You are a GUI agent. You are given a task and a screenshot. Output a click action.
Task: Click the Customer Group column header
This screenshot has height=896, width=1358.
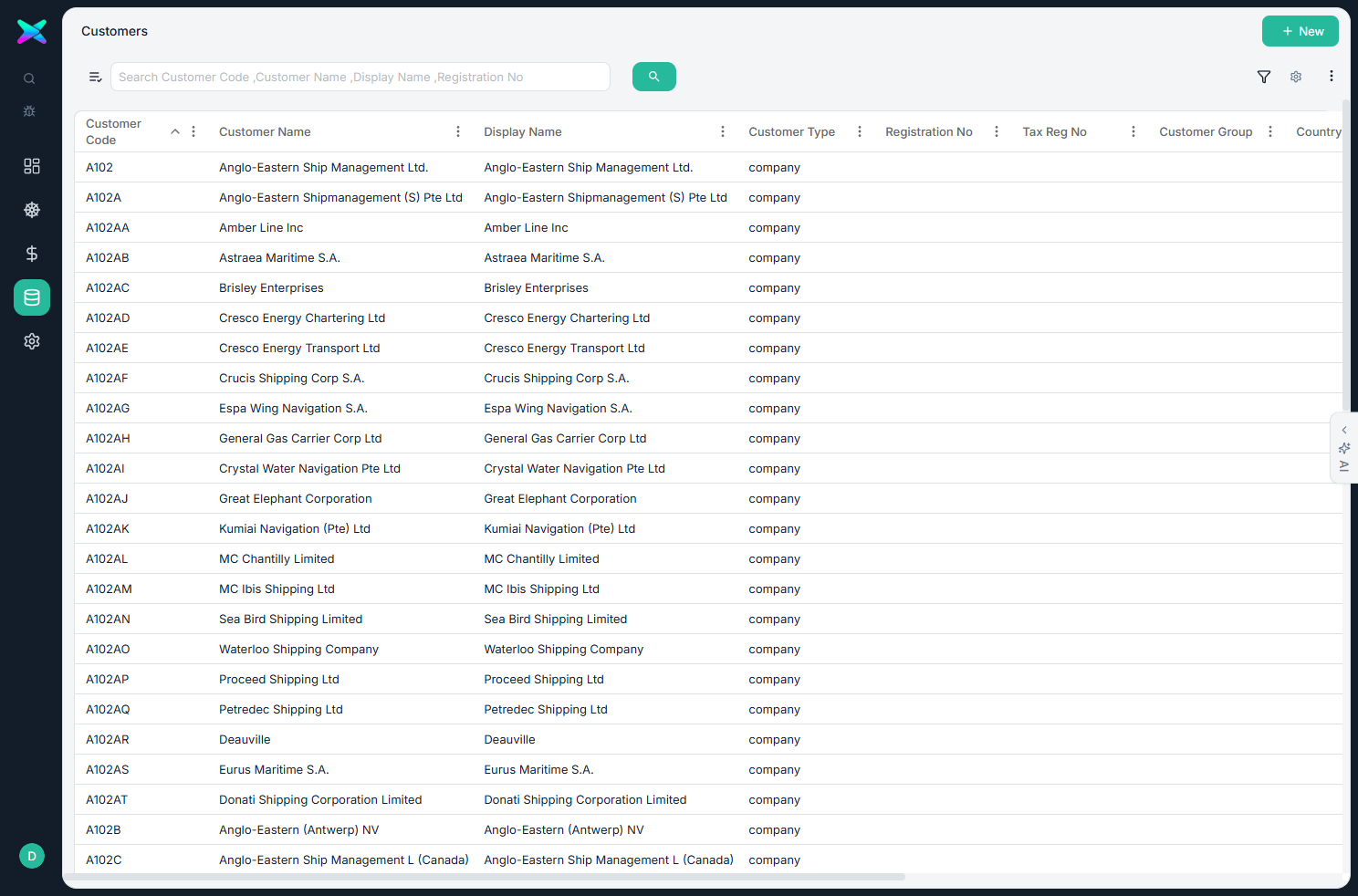pos(1206,131)
